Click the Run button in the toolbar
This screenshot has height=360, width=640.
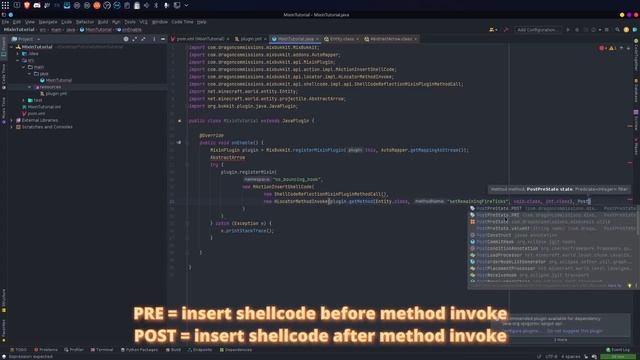tap(568, 30)
